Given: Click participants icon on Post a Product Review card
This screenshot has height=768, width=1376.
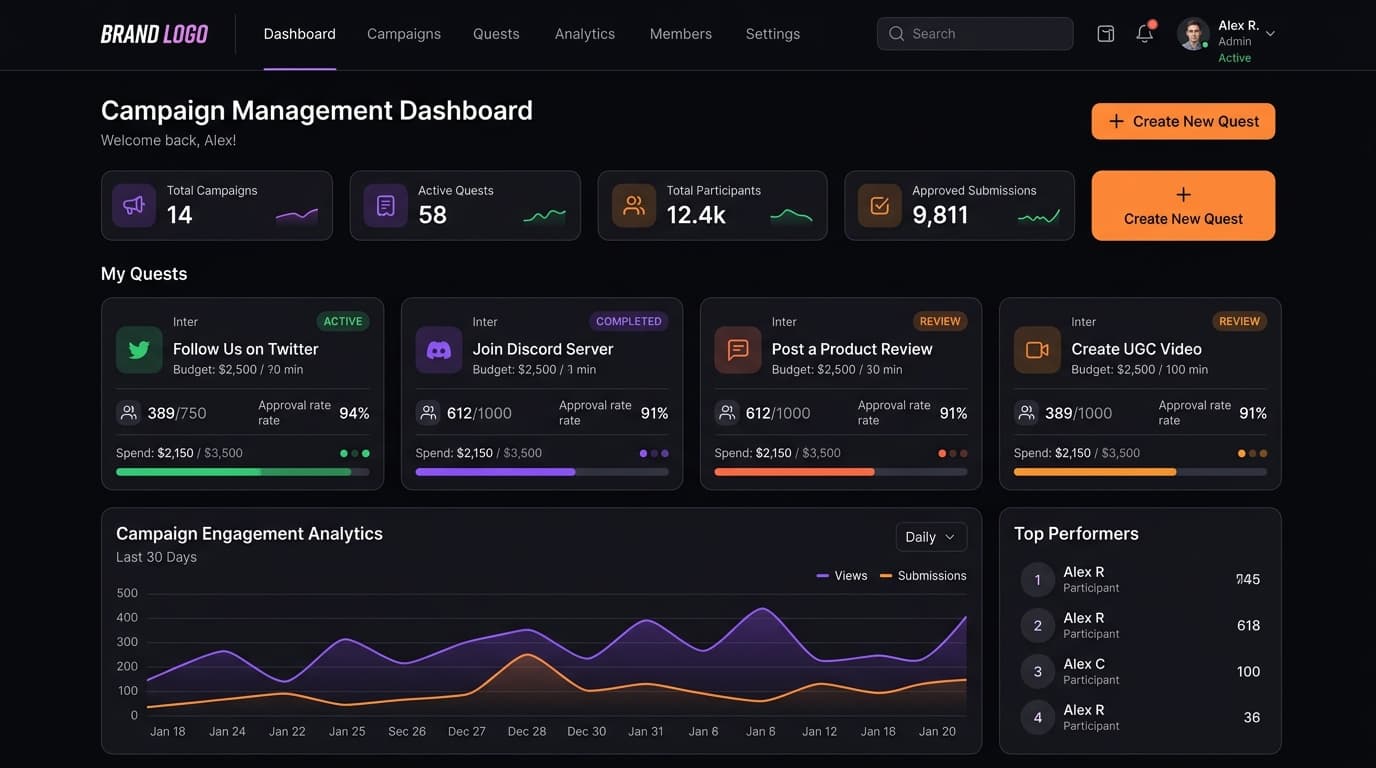Looking at the screenshot, I should point(727,412).
